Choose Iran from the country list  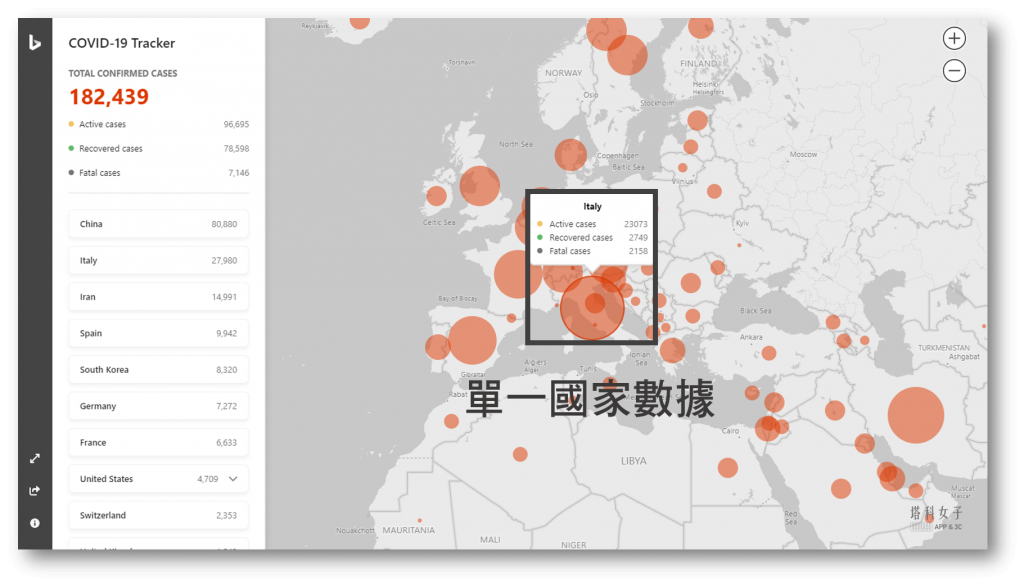pyautogui.click(x=158, y=297)
